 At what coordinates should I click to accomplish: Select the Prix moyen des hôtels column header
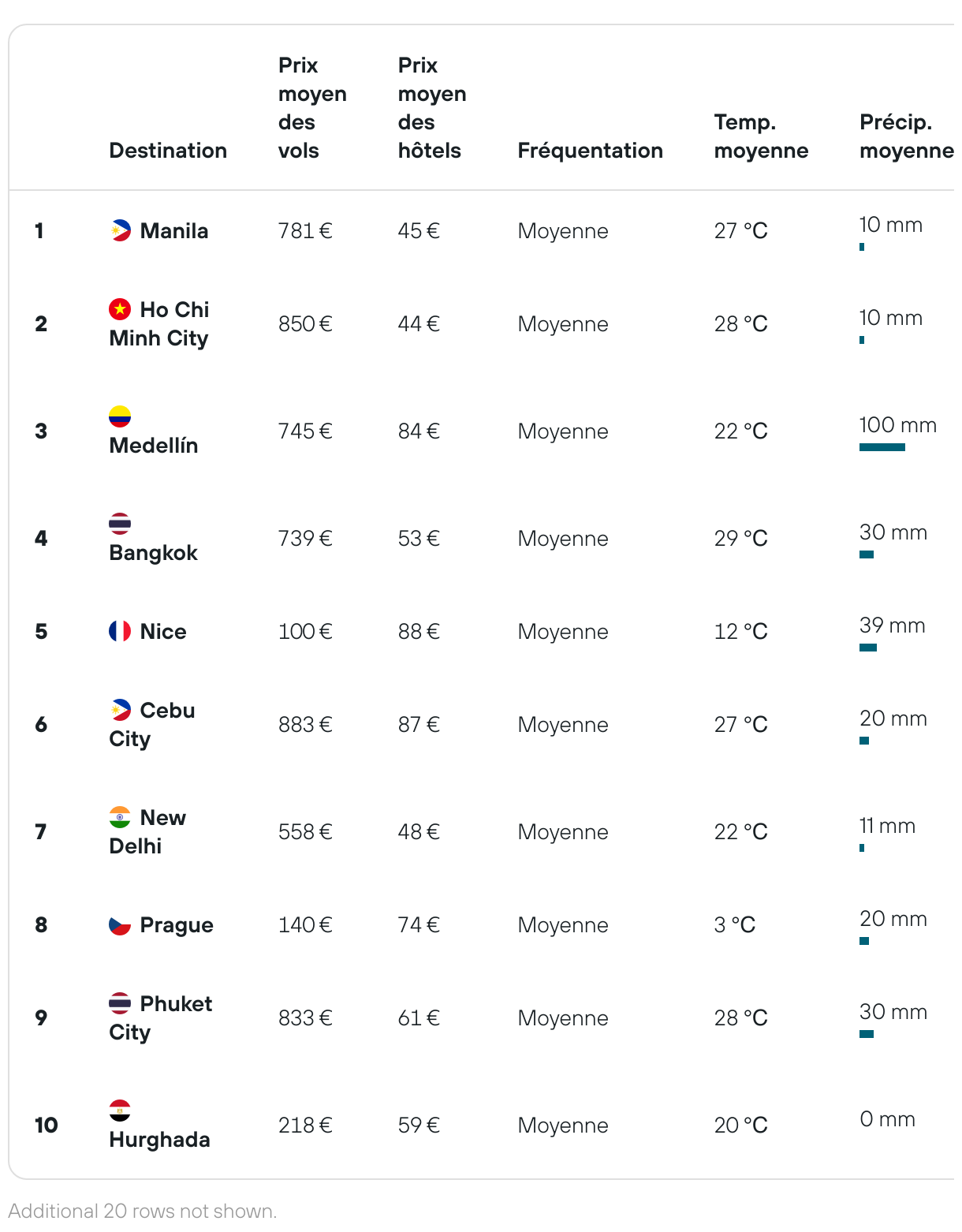tap(432, 108)
